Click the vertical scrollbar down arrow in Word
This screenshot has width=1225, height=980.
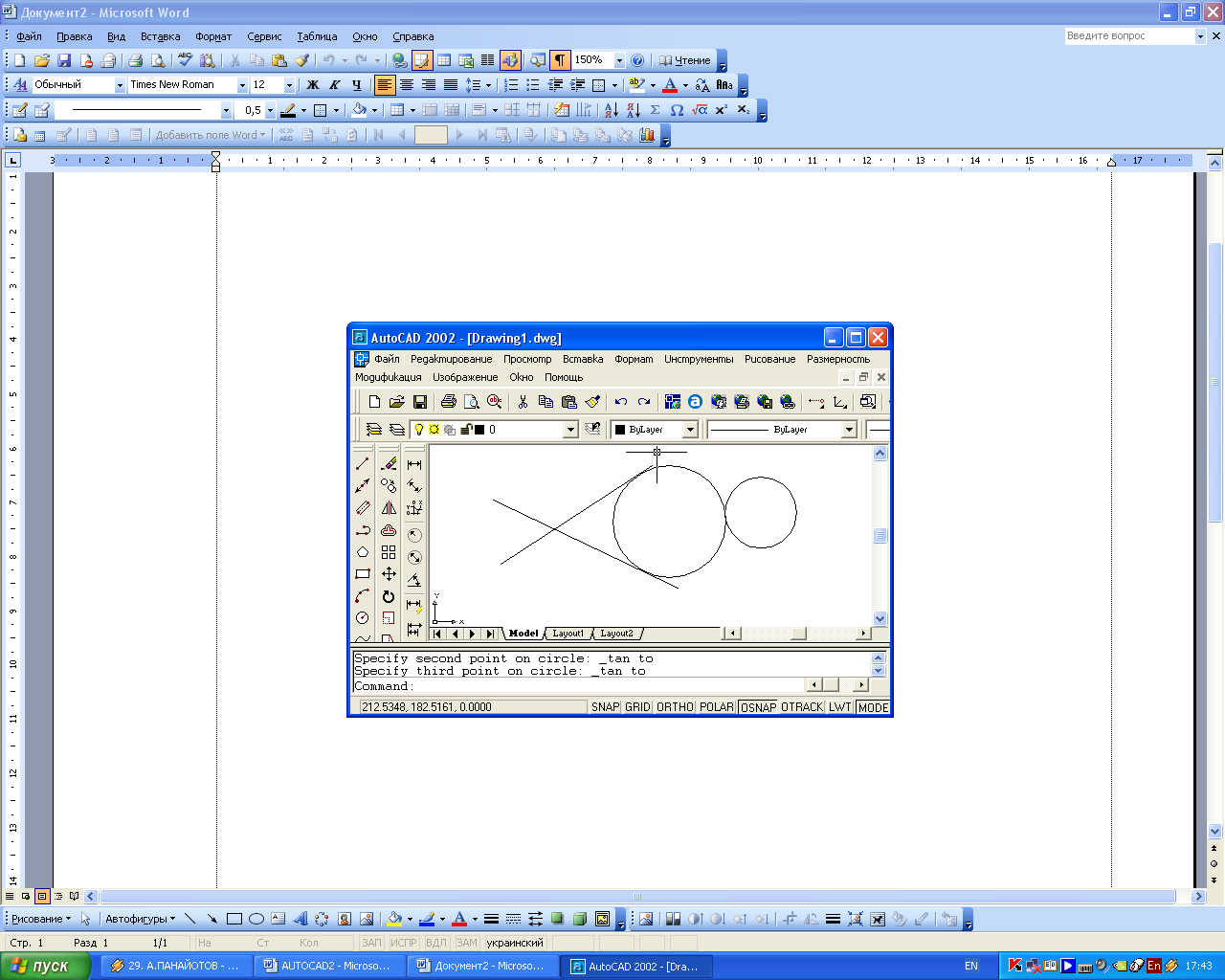click(1215, 832)
